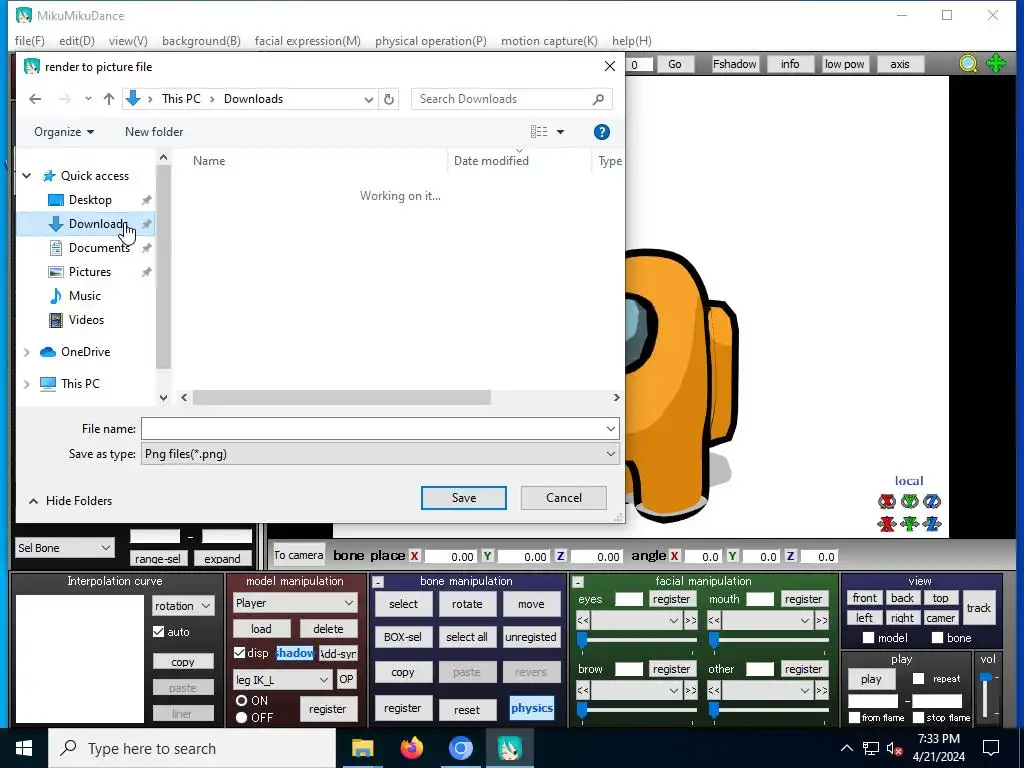Select Videos in the navigation pane

(86, 320)
